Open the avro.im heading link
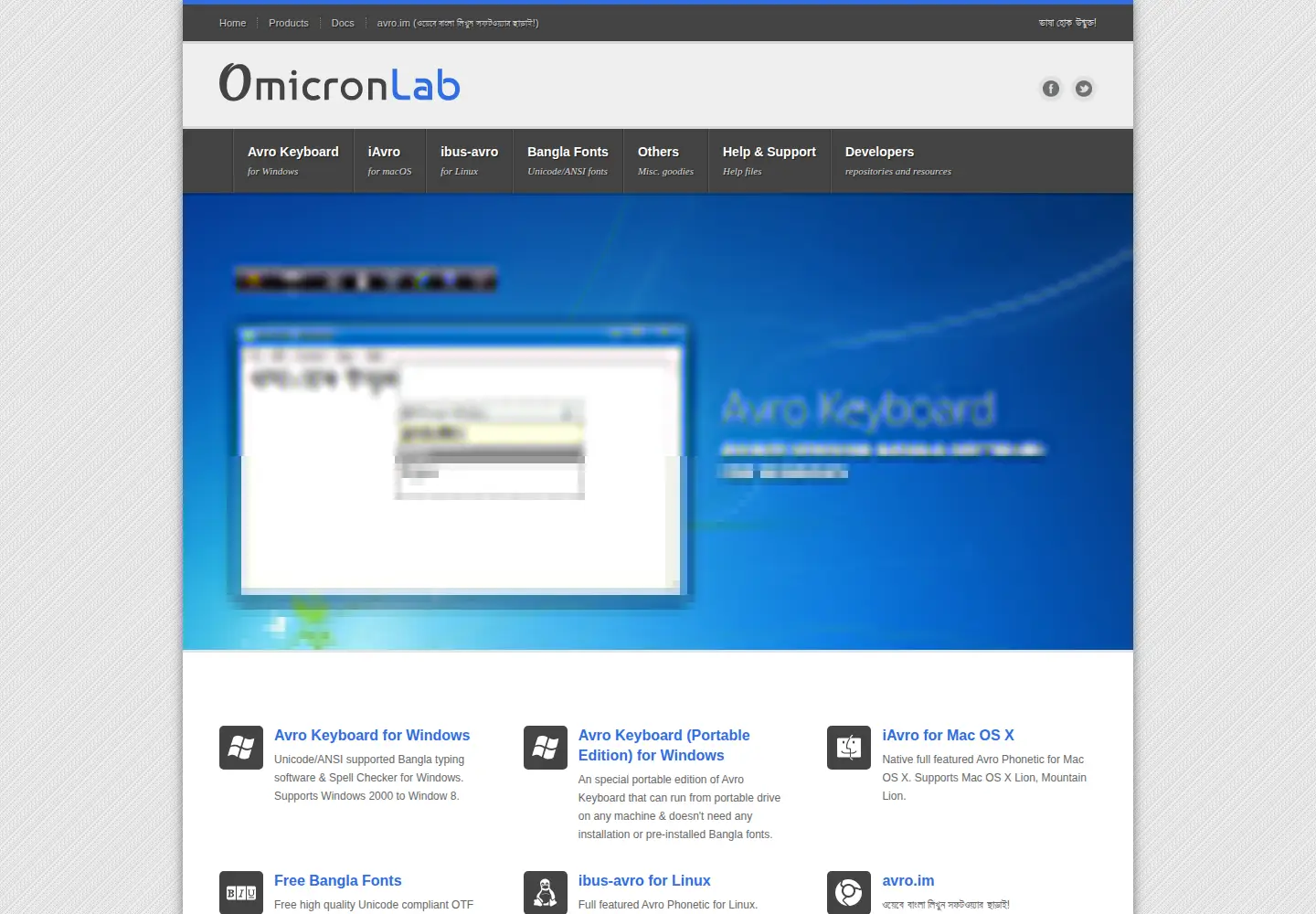 point(908,880)
